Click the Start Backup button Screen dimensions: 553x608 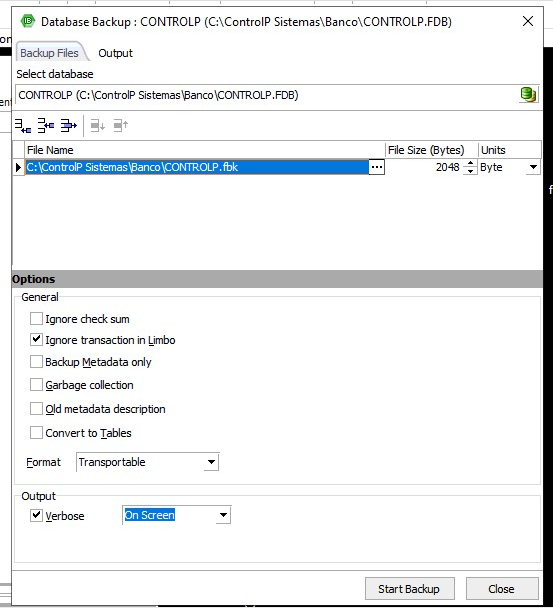pos(410,589)
